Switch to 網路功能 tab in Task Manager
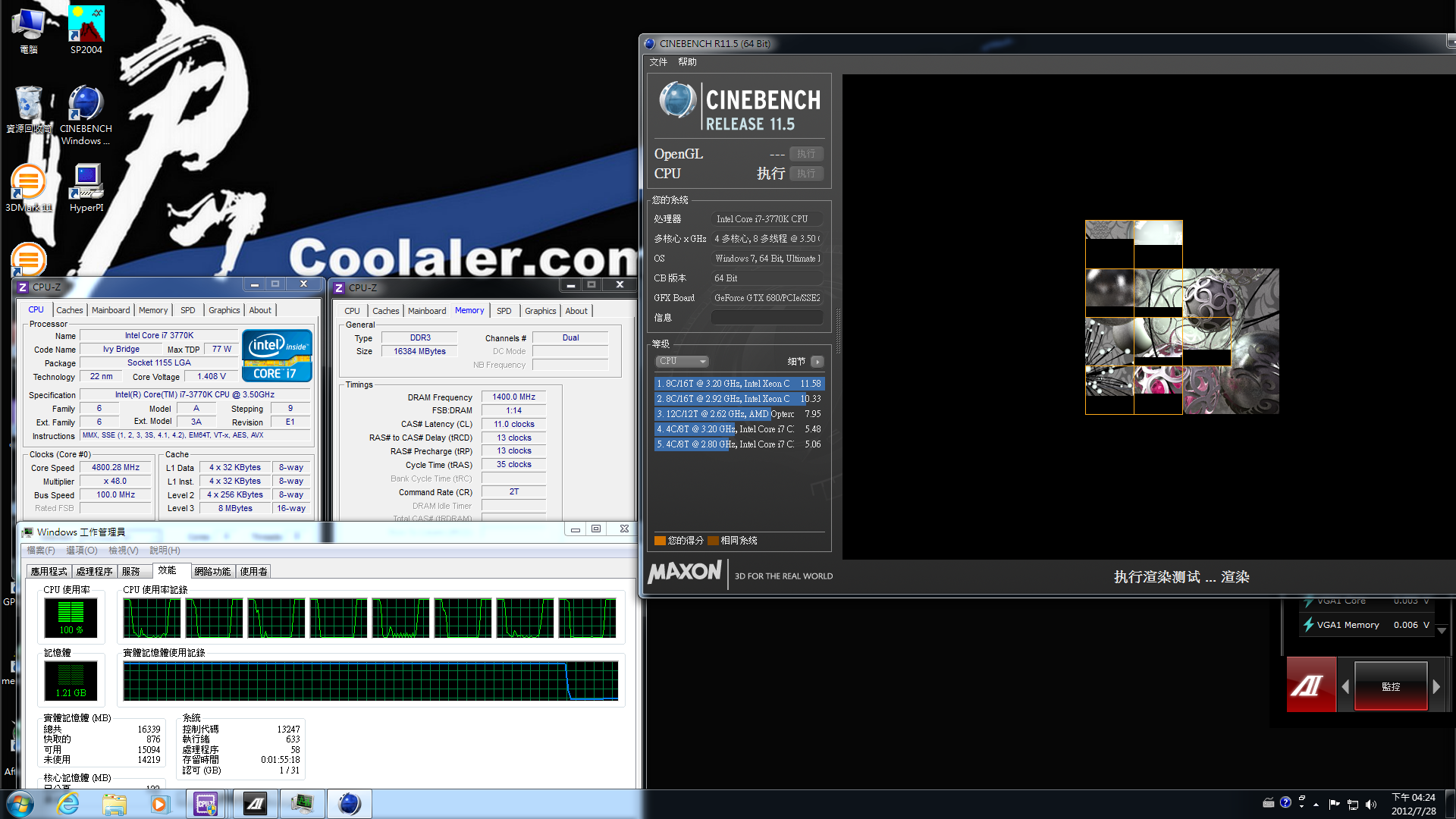 [212, 572]
